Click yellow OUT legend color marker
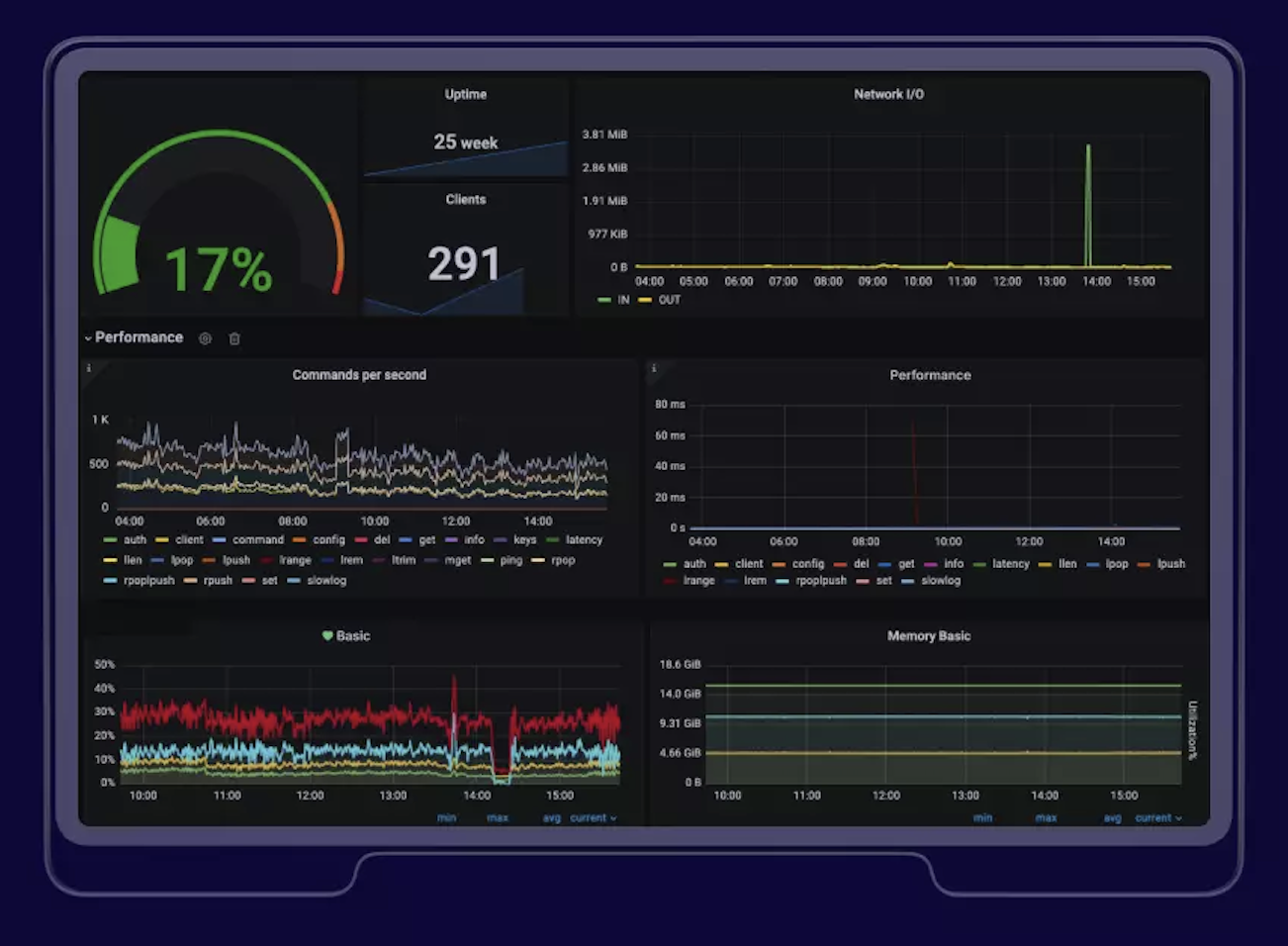The height and width of the screenshot is (946, 1288). pos(645,300)
